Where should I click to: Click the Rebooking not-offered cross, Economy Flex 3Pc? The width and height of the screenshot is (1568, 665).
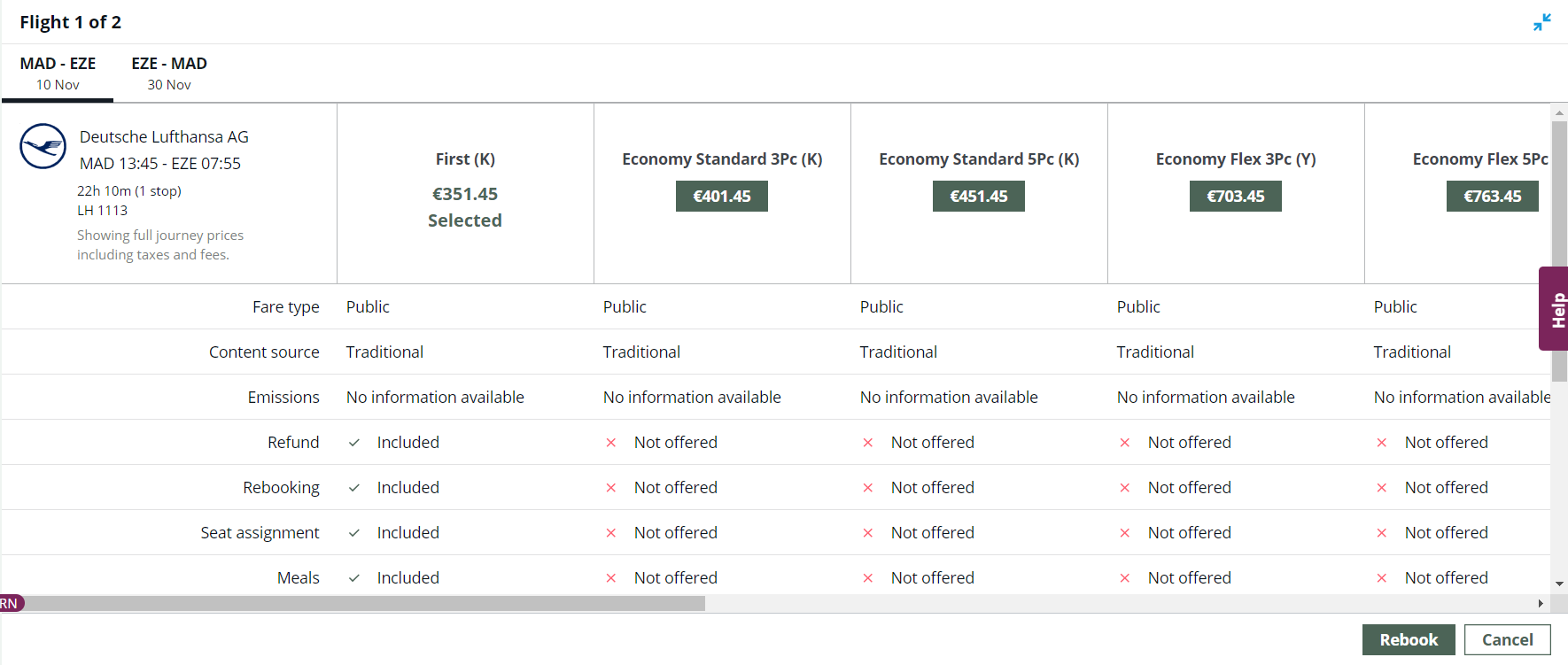point(1125,488)
